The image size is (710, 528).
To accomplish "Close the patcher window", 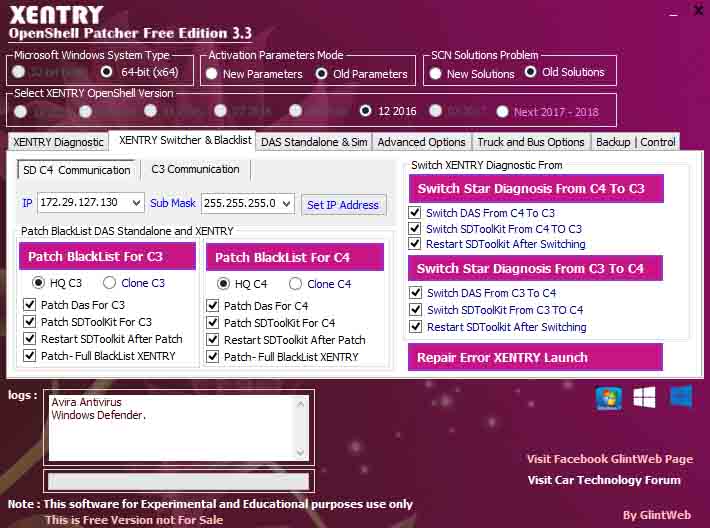I will click(699, 10).
